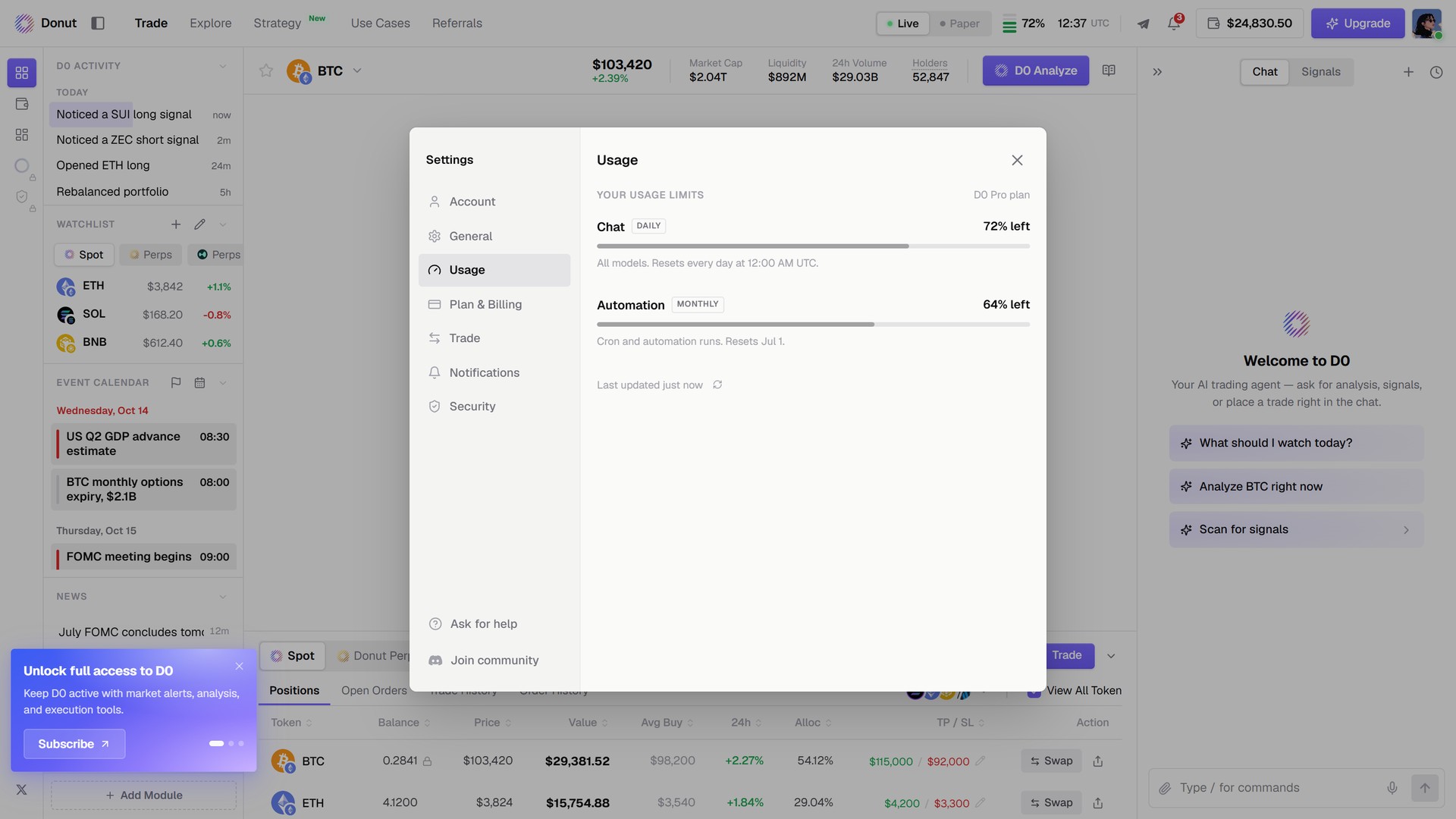
Task: Click the attachment paperclip icon
Action: (1165, 789)
